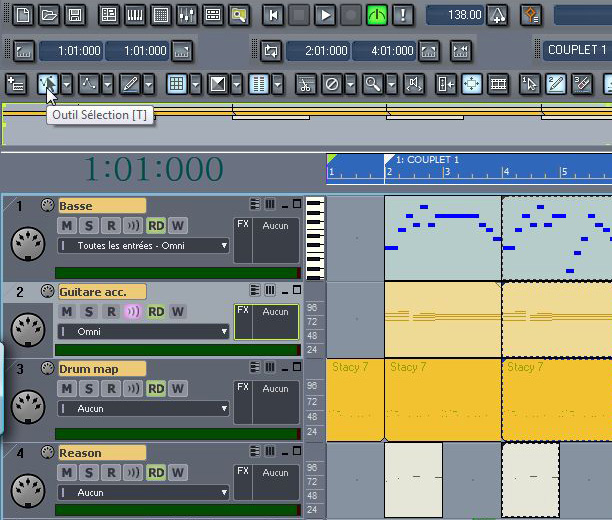
Task: Open the FX bin of Basse track
Action: [267, 240]
